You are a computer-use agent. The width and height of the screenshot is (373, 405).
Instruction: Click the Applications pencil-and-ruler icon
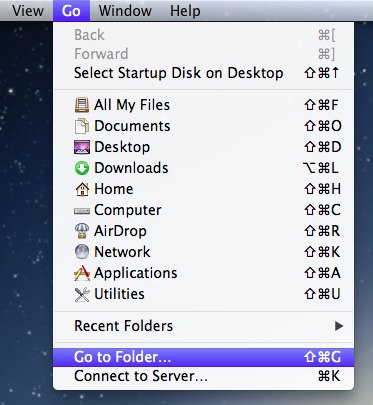click(x=82, y=273)
